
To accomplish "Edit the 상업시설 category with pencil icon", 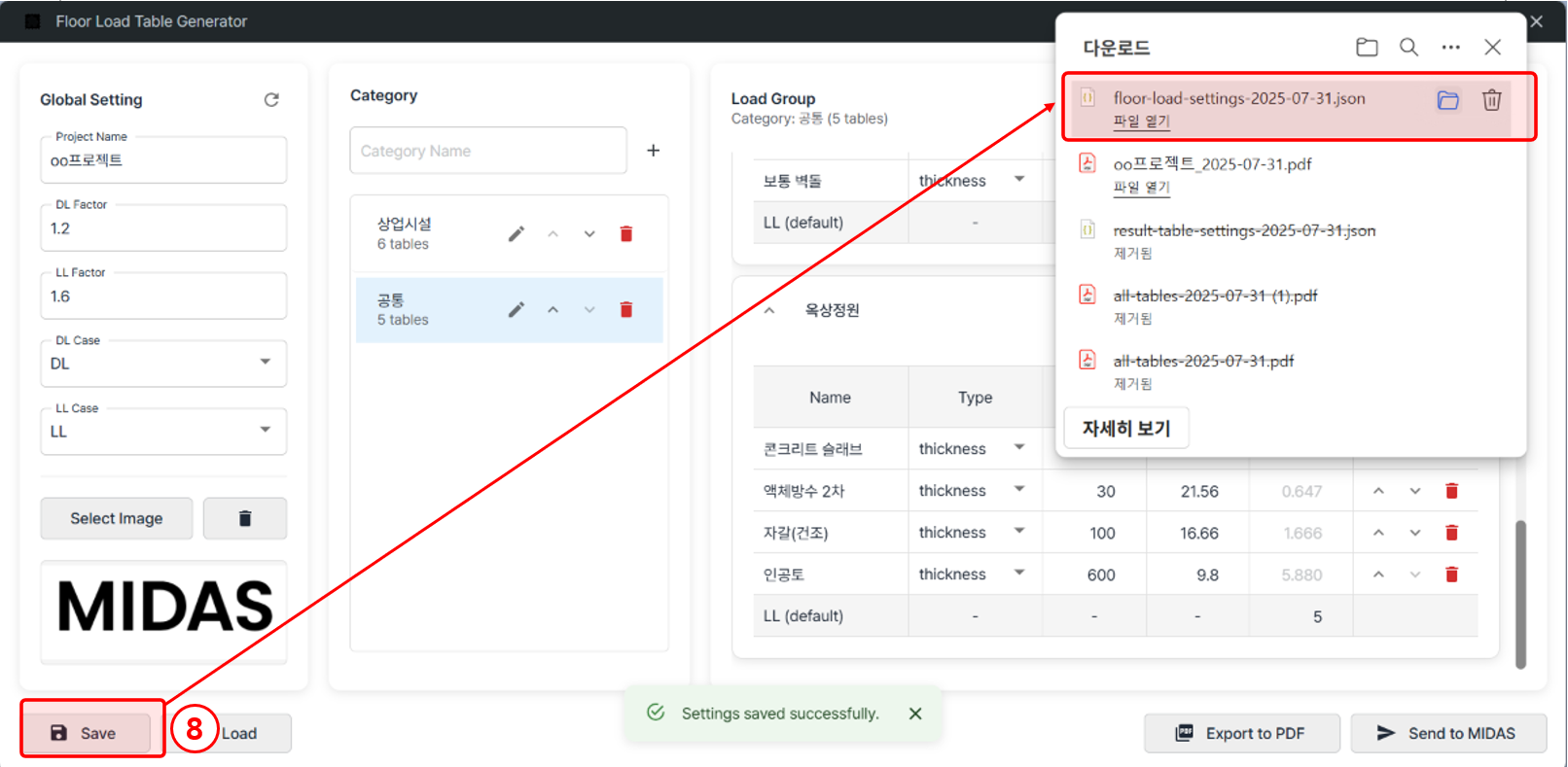I will [517, 233].
